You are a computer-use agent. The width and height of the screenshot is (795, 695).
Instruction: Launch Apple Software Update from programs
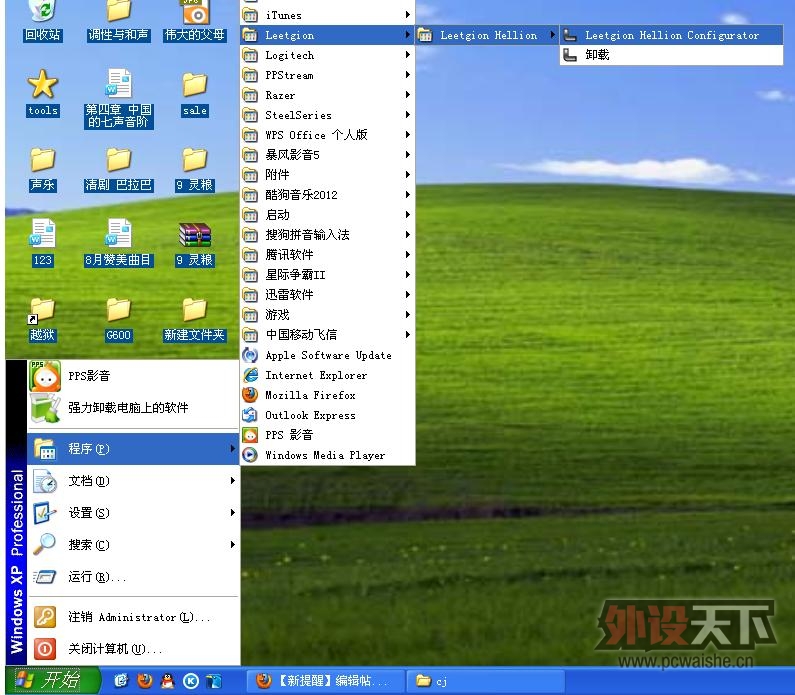[328, 355]
